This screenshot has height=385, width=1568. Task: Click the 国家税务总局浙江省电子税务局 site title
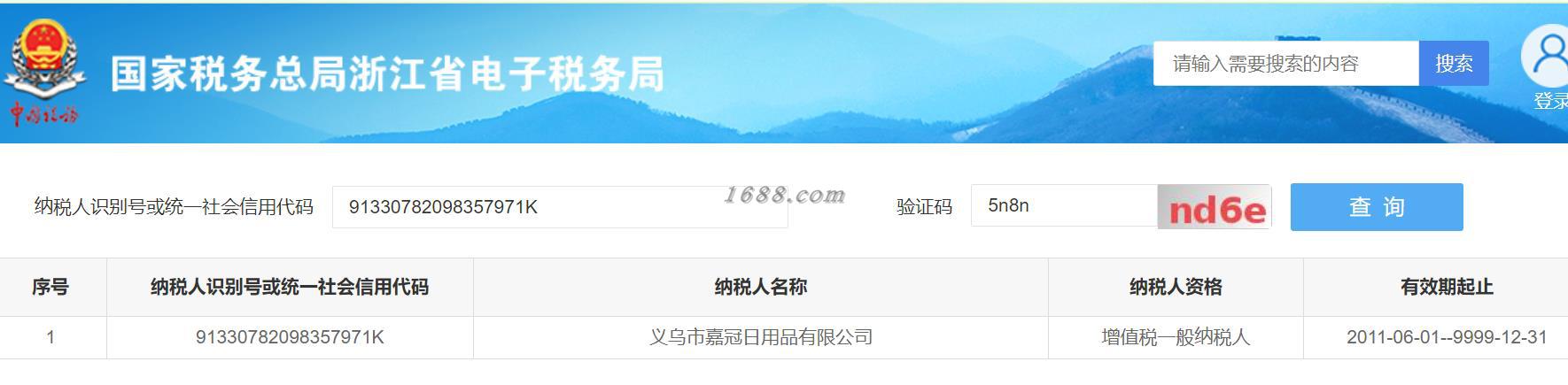point(387,73)
